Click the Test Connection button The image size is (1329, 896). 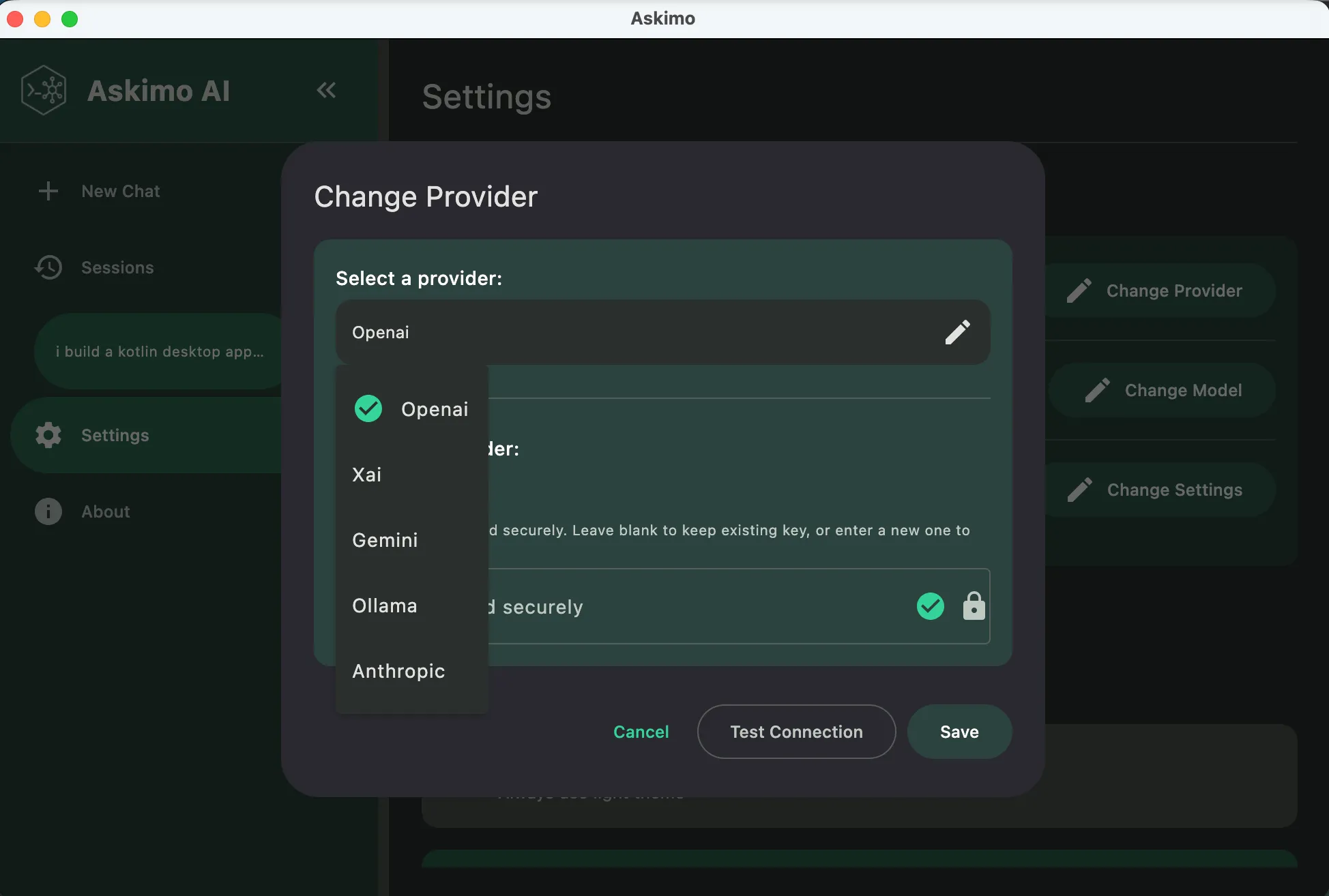pos(795,732)
